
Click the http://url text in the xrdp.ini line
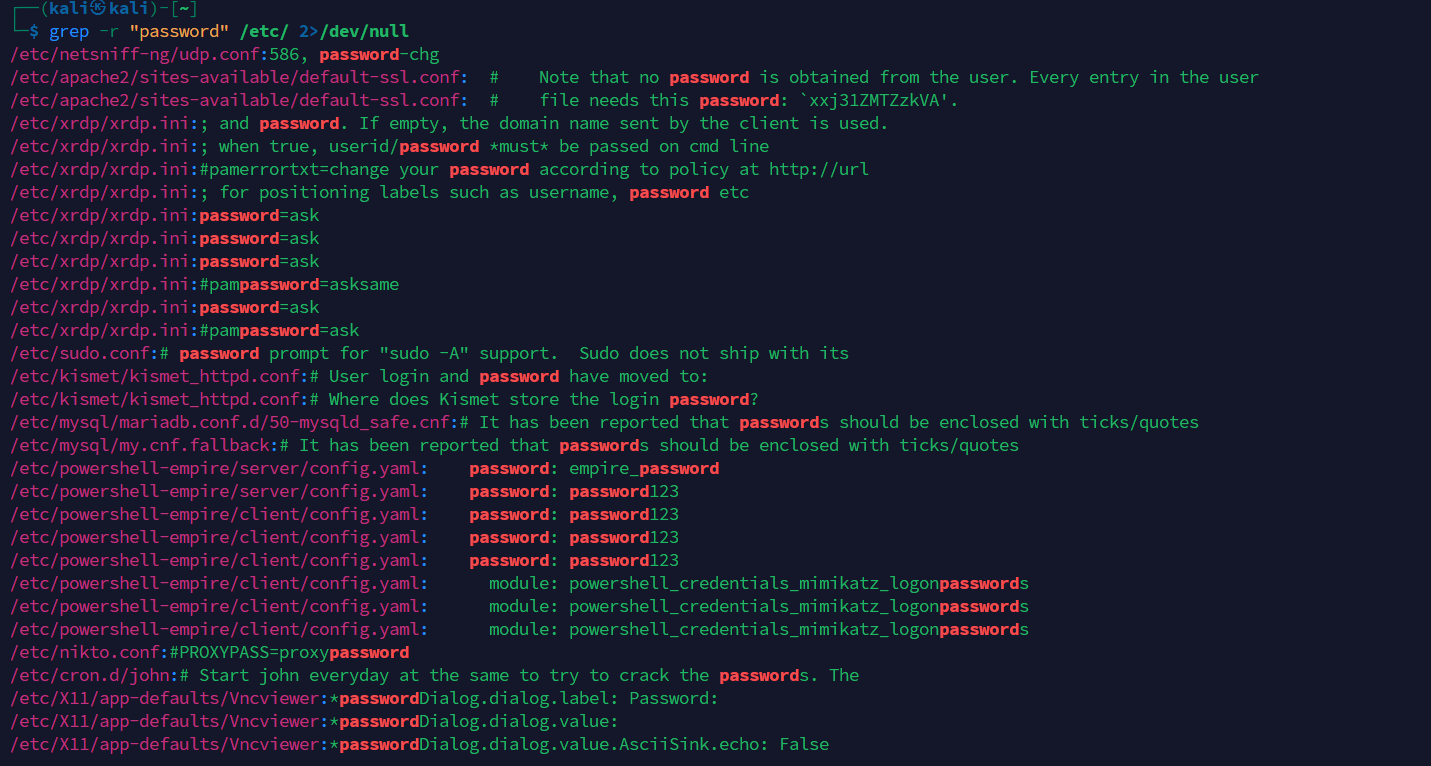click(819, 169)
